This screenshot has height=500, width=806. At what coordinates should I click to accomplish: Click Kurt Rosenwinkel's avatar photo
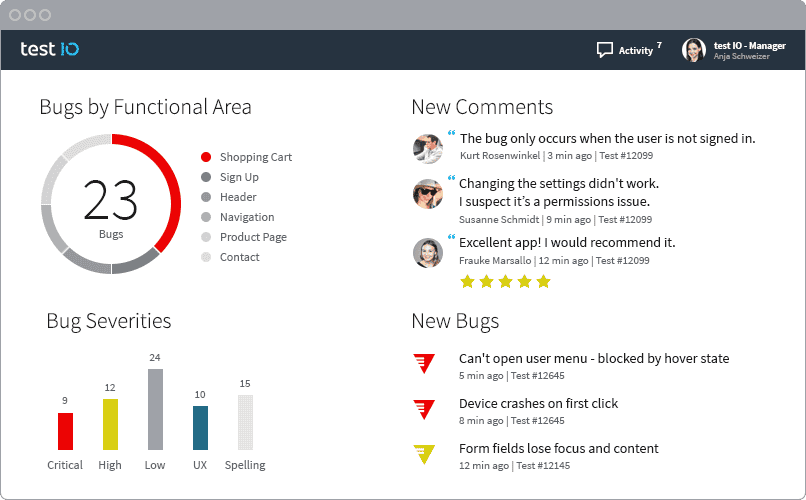pyautogui.click(x=428, y=148)
